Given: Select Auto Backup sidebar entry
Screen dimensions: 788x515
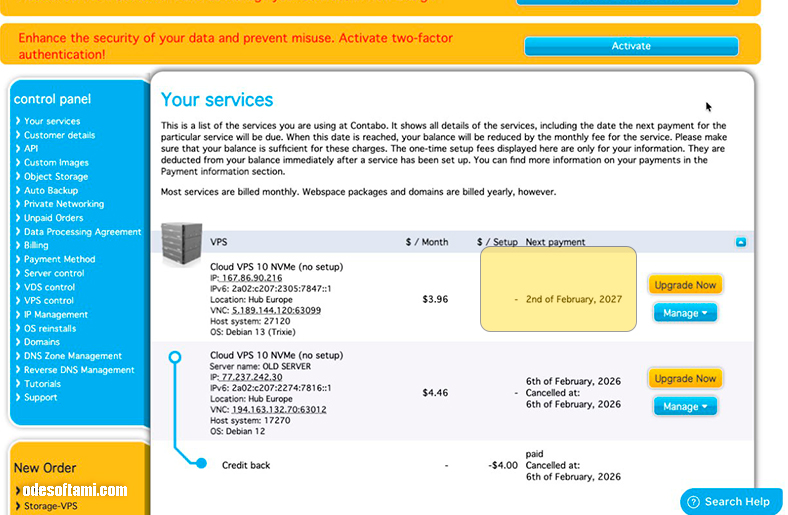Looking at the screenshot, I should pyautogui.click(x=51, y=190).
